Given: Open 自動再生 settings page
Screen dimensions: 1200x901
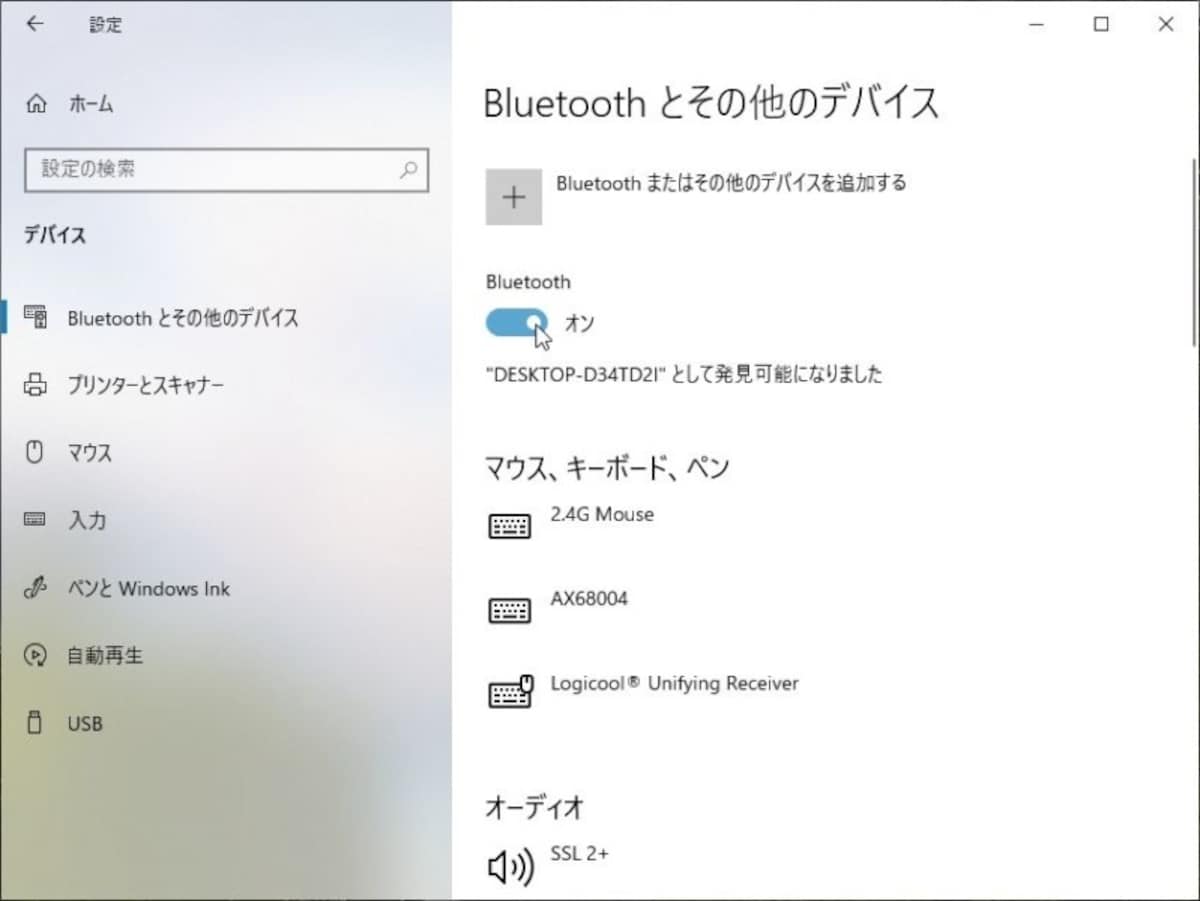Looking at the screenshot, I should click(x=105, y=656).
